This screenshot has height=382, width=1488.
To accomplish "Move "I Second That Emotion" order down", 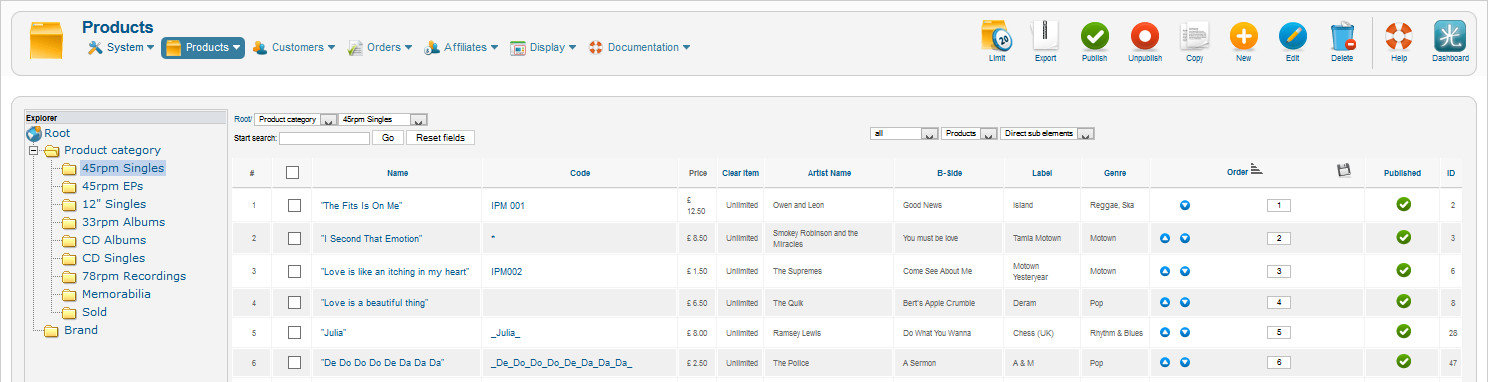I will tap(1185, 239).
